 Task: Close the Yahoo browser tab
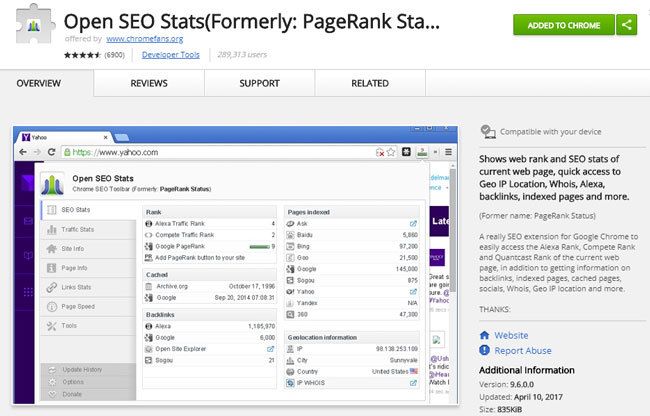pos(105,137)
